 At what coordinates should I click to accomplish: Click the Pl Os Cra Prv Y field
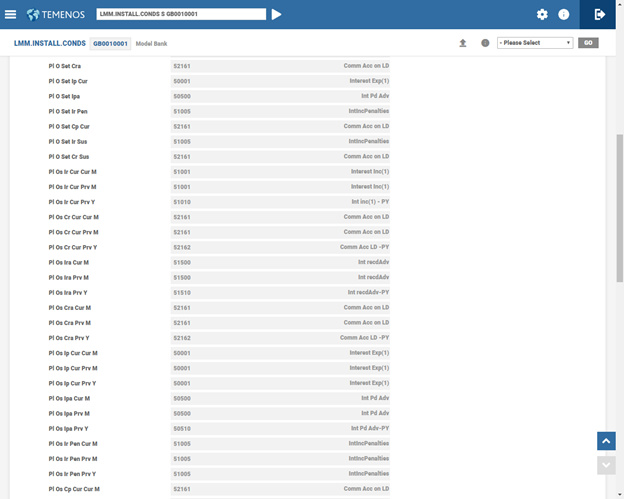click(280, 338)
